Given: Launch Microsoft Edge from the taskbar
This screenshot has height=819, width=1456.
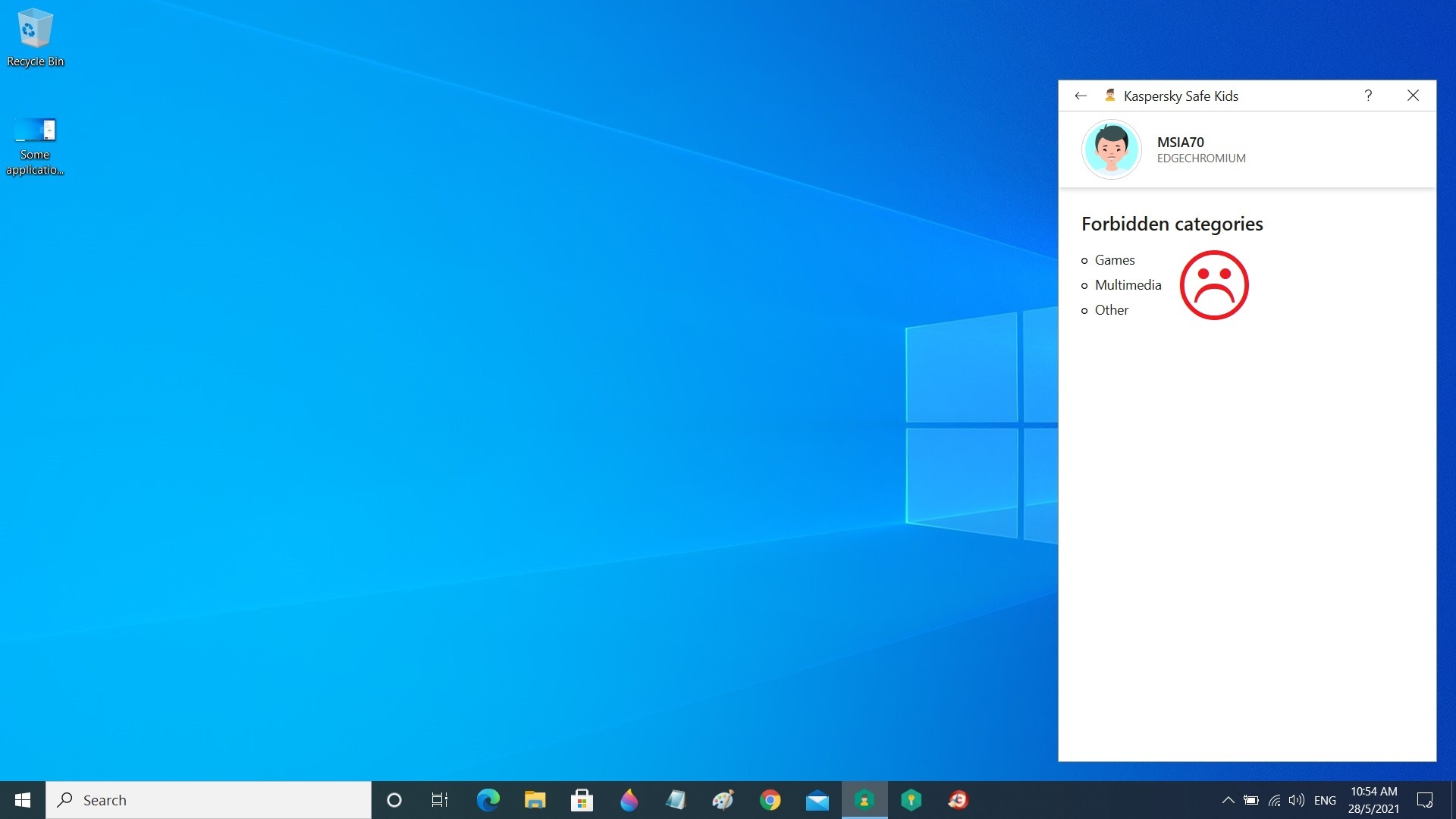Looking at the screenshot, I should [x=488, y=800].
